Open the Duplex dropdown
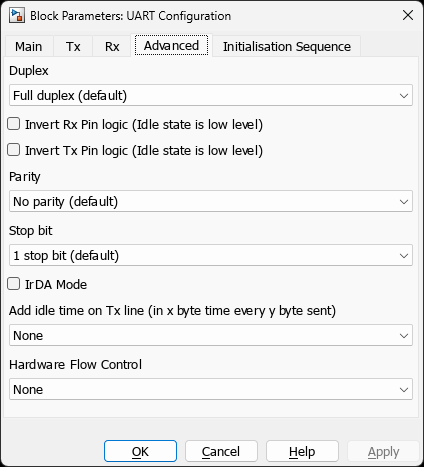The height and width of the screenshot is (467, 424). [x=211, y=95]
